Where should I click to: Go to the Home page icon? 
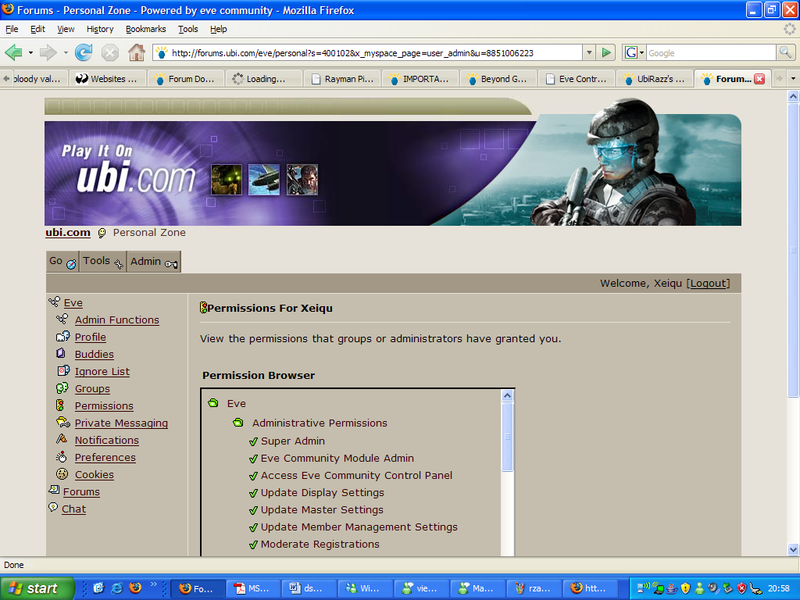point(136,52)
